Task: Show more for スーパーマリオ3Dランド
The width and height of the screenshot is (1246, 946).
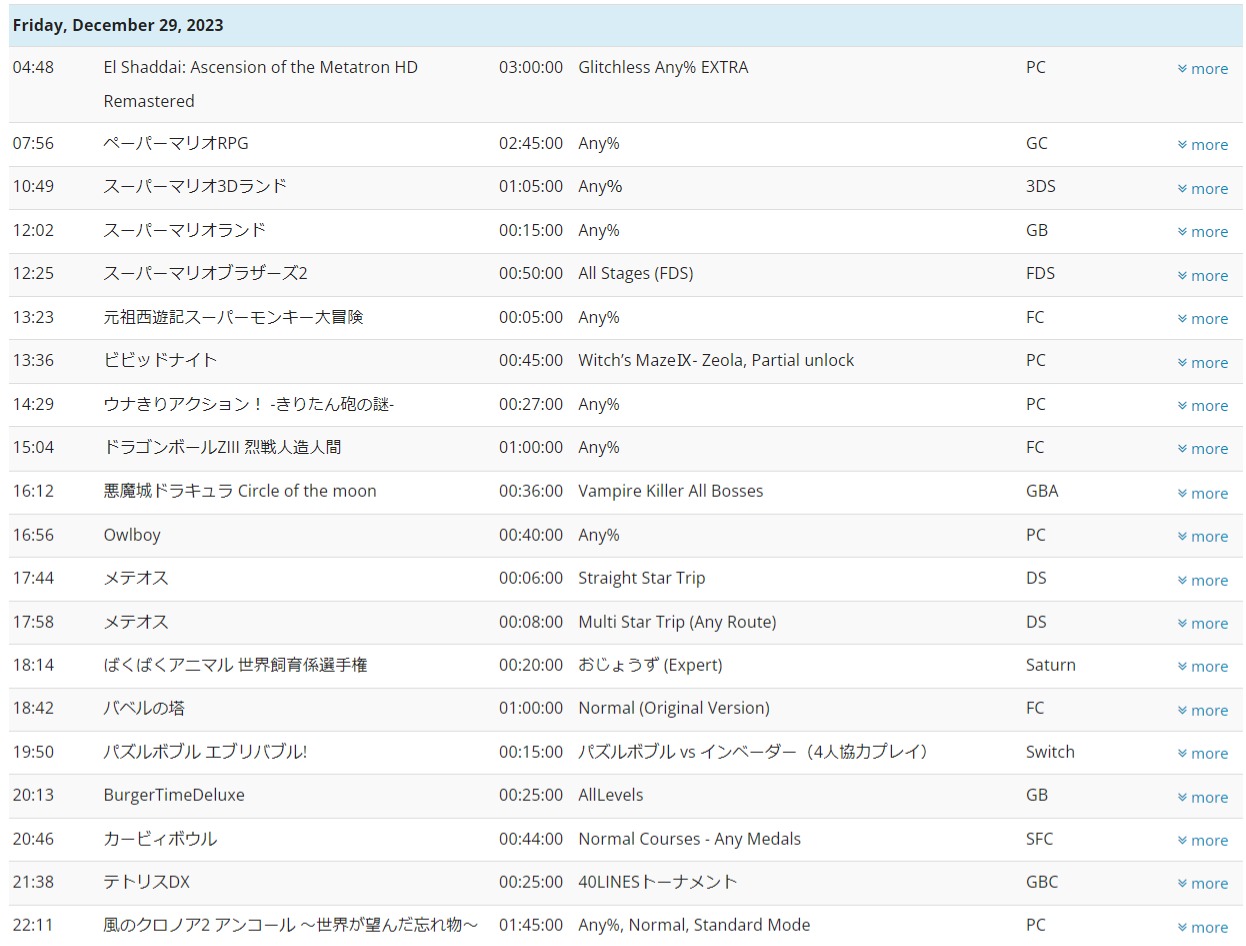Action: click(x=1202, y=189)
